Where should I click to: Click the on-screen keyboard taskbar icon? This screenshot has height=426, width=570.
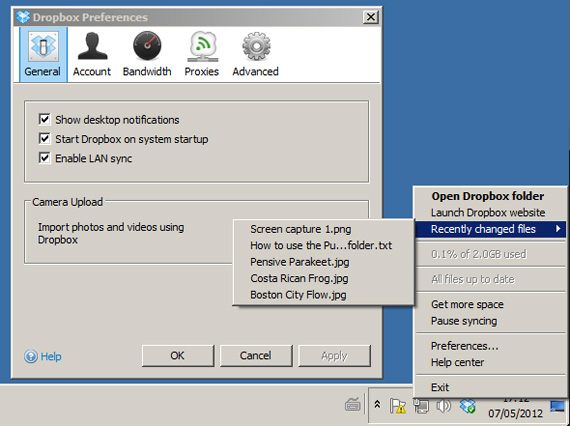(x=352, y=404)
